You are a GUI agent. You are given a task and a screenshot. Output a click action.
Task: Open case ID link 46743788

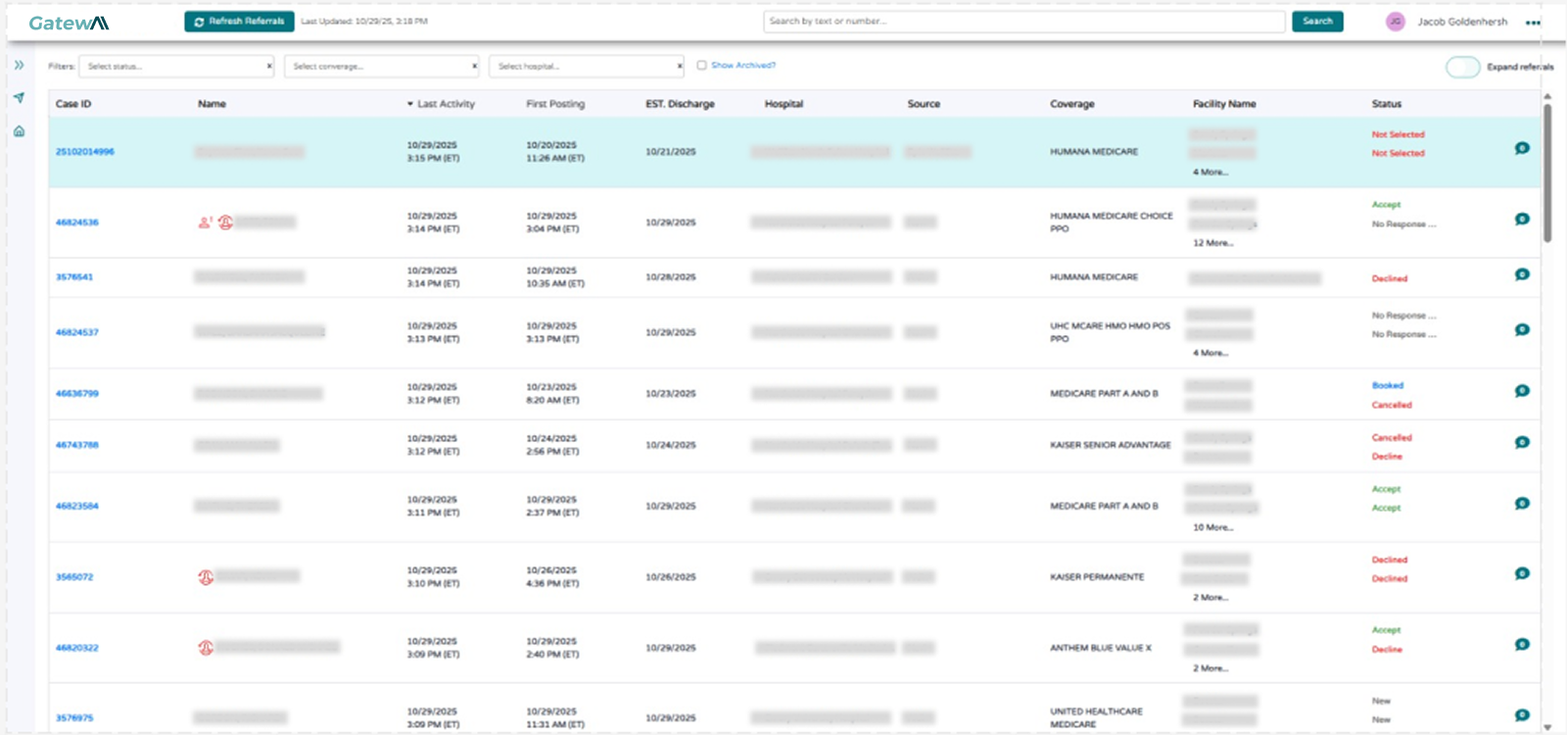click(x=77, y=445)
